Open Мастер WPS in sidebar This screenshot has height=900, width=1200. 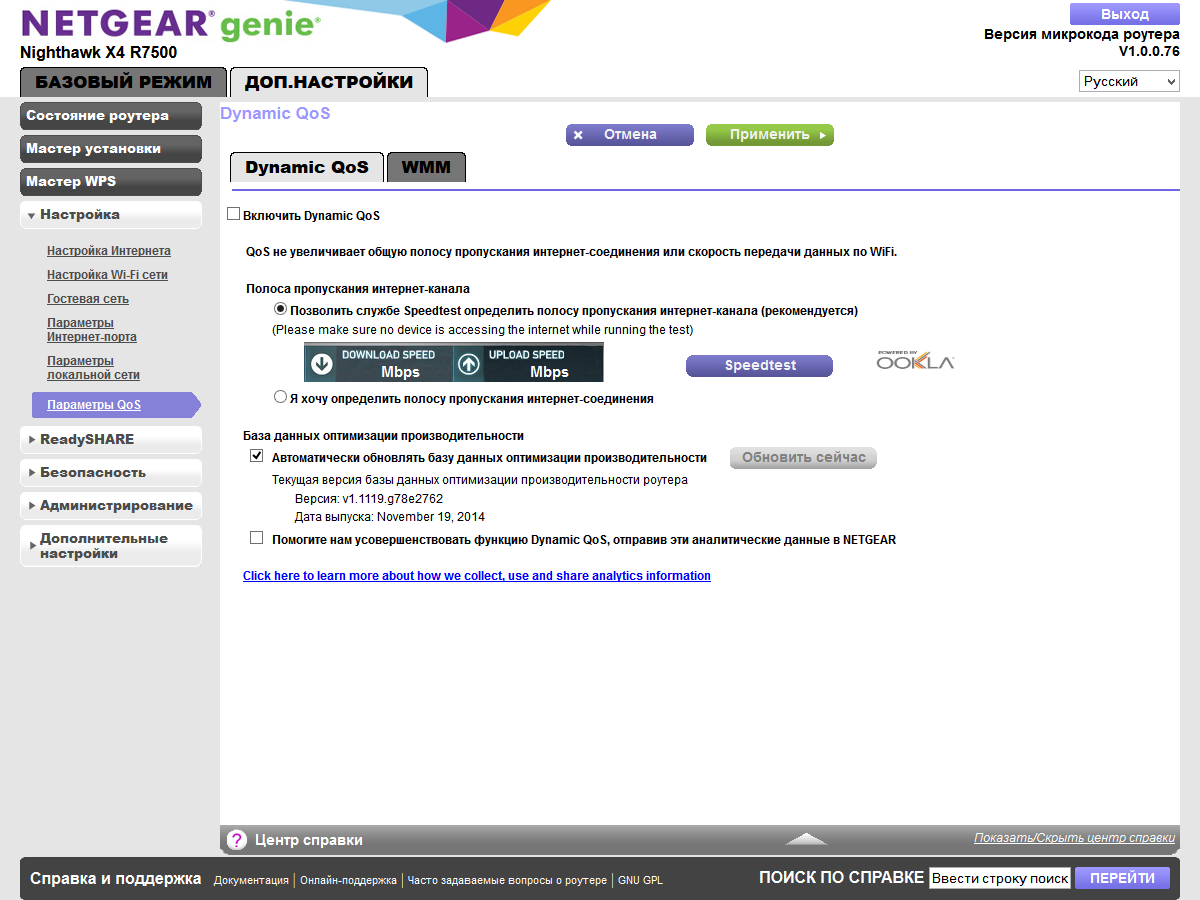coord(111,182)
